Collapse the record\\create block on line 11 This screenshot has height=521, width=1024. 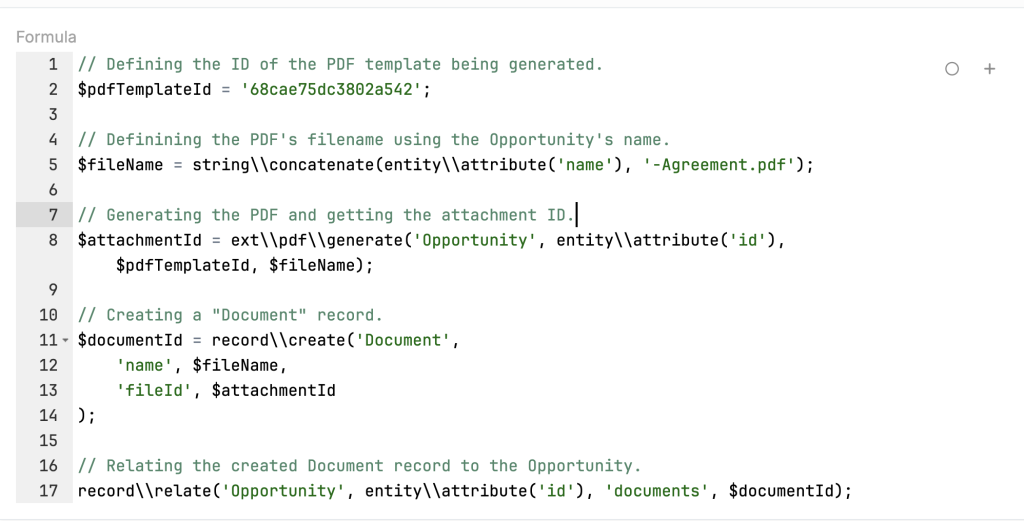coord(66,341)
